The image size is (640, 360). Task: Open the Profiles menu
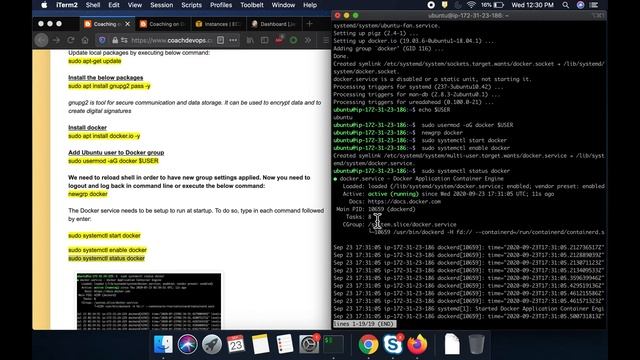221,5
